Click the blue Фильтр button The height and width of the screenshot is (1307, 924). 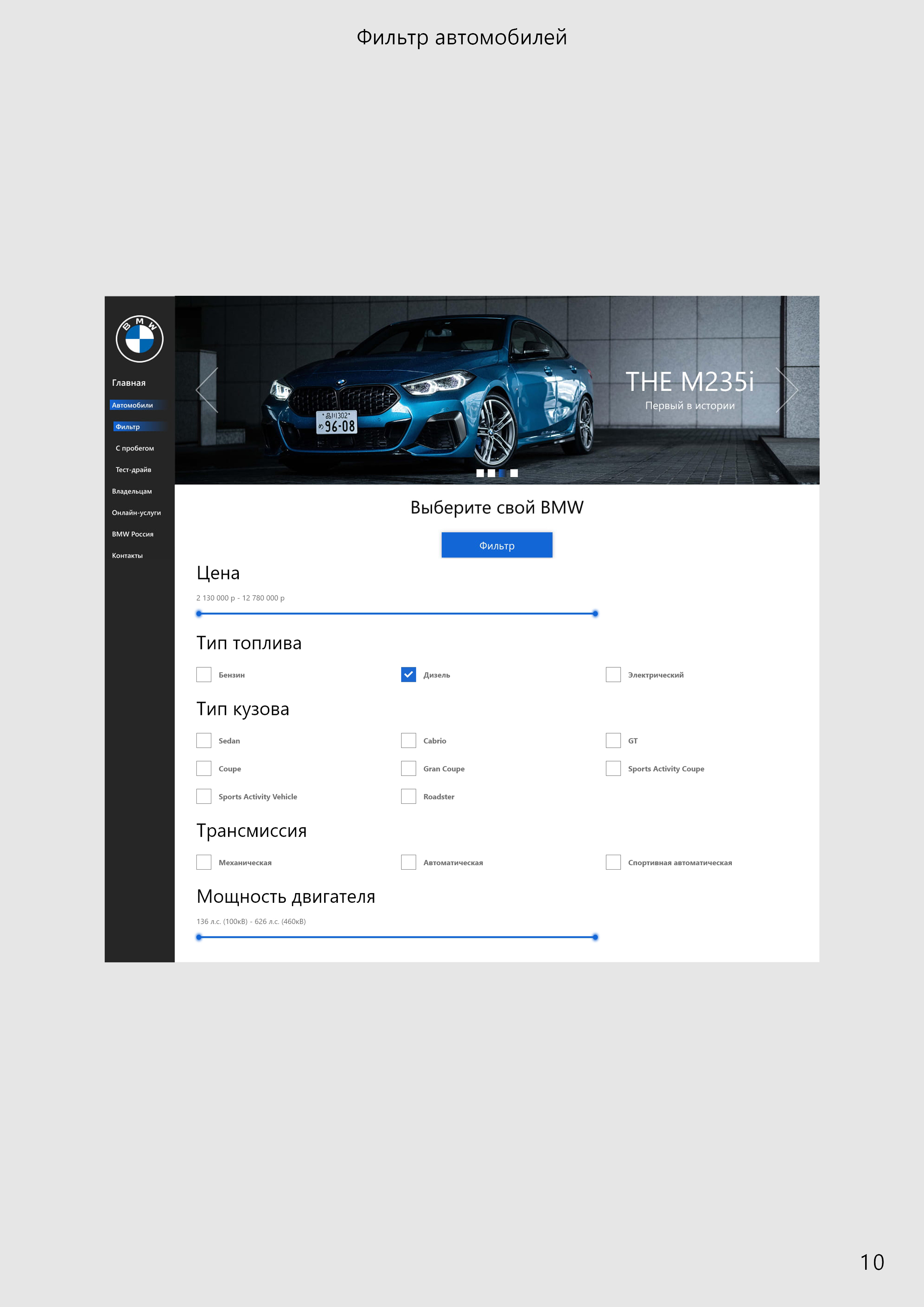point(497,545)
